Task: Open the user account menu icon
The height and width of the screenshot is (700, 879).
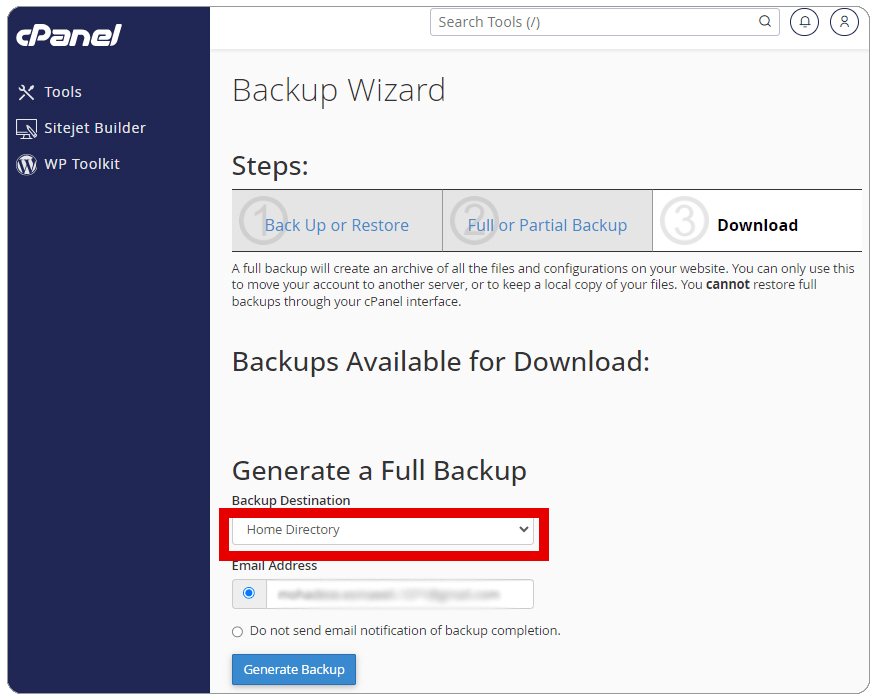Action: coord(844,22)
